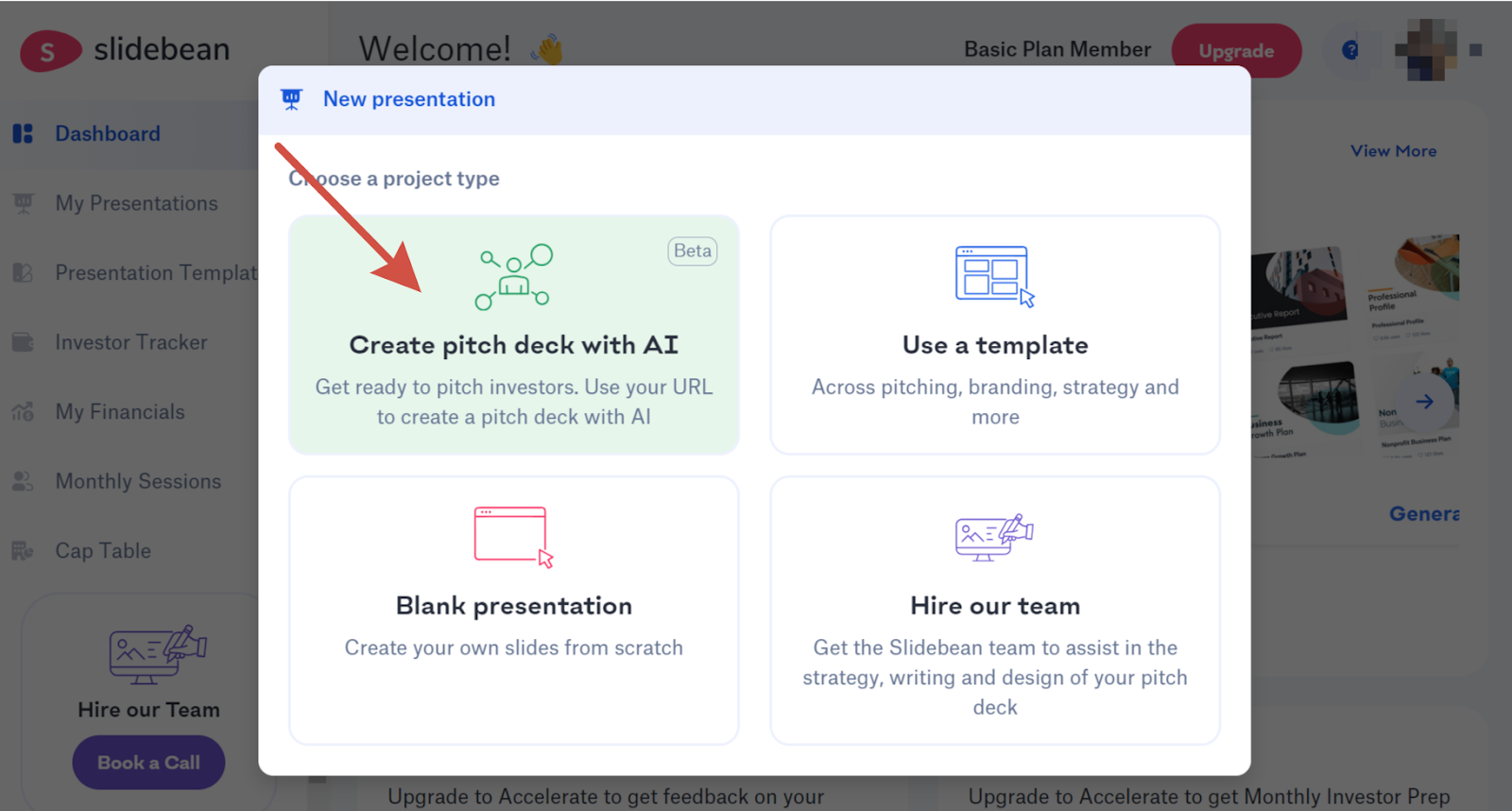1512x811 pixels.
Task: Click 'Choose a project type' heading
Action: pos(394,179)
